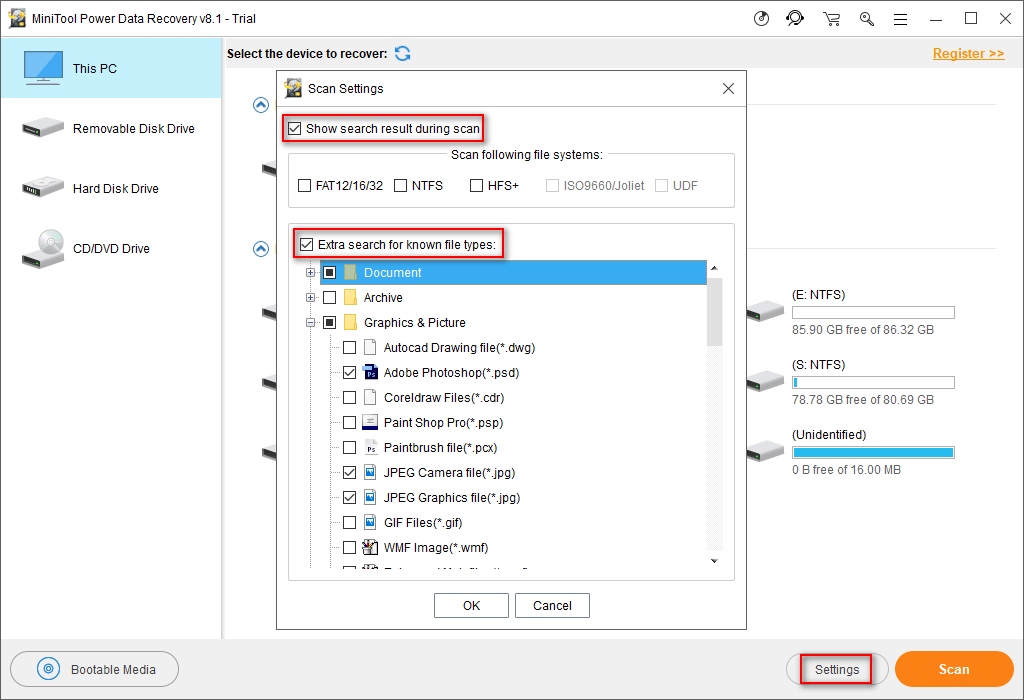The width and height of the screenshot is (1024, 700).
Task: Click the license key search icon
Action: (866, 18)
